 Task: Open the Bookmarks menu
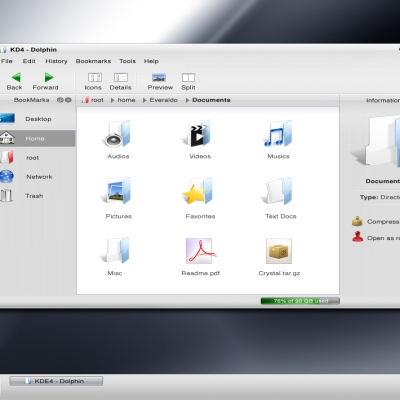pos(93,61)
